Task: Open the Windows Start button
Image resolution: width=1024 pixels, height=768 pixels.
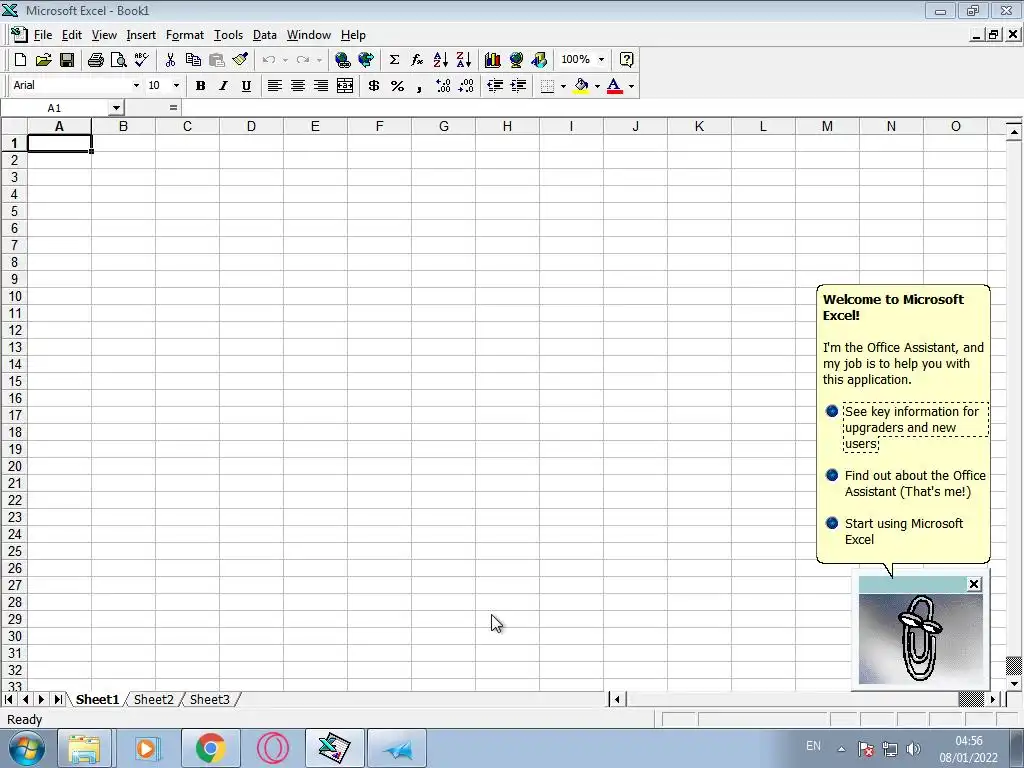Action: coord(27,748)
